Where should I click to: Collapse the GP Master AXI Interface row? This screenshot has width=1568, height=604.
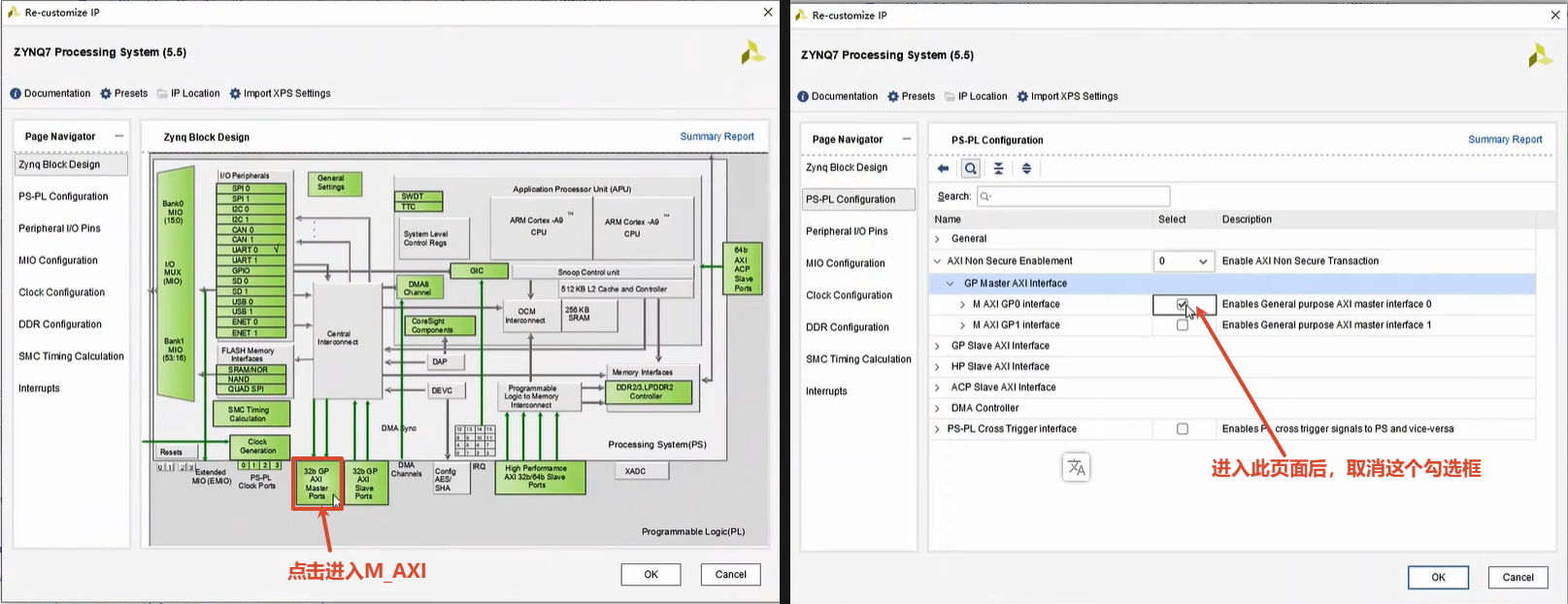pyautogui.click(x=950, y=284)
